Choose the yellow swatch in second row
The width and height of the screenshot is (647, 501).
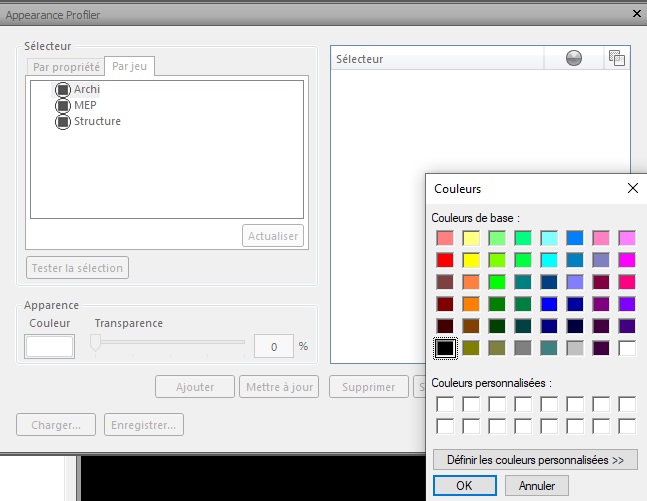(x=471, y=260)
